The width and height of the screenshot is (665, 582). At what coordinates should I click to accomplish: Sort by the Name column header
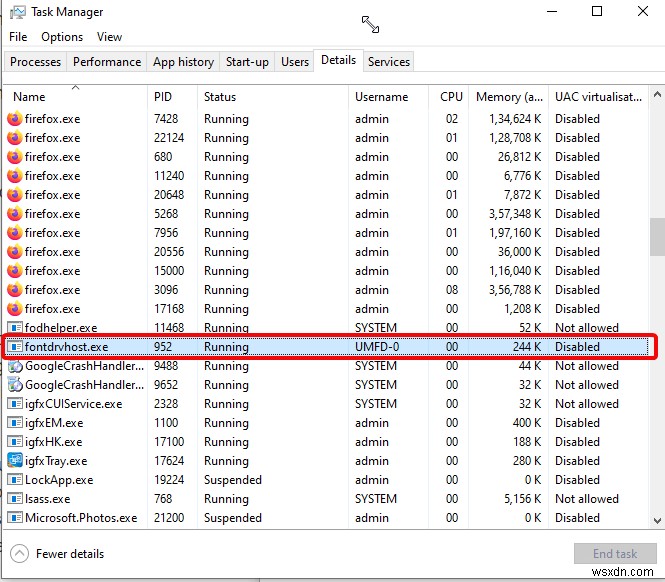pyautogui.click(x=75, y=97)
